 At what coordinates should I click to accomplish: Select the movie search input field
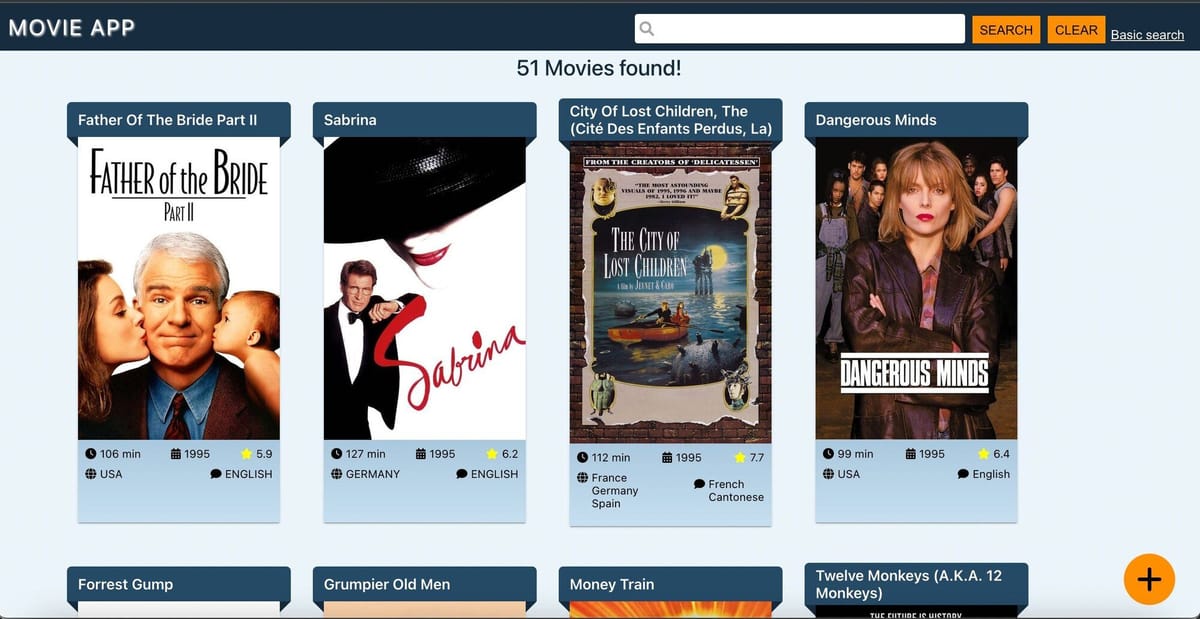pos(800,29)
